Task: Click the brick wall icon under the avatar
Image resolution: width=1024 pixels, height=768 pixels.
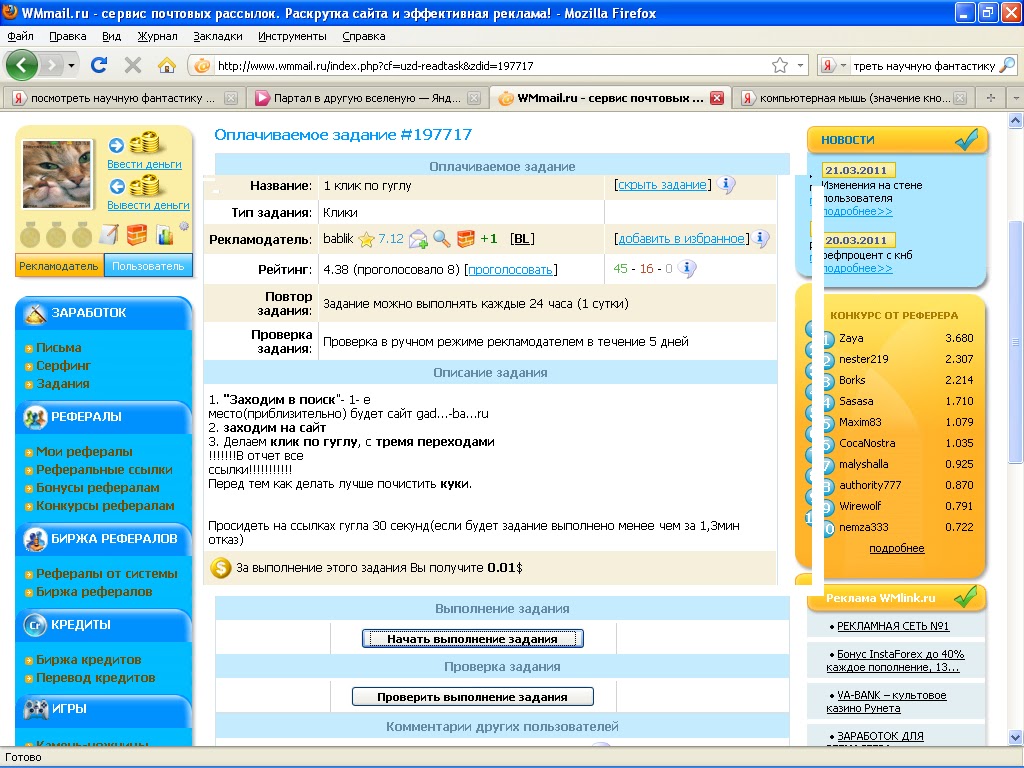Action: [x=137, y=236]
